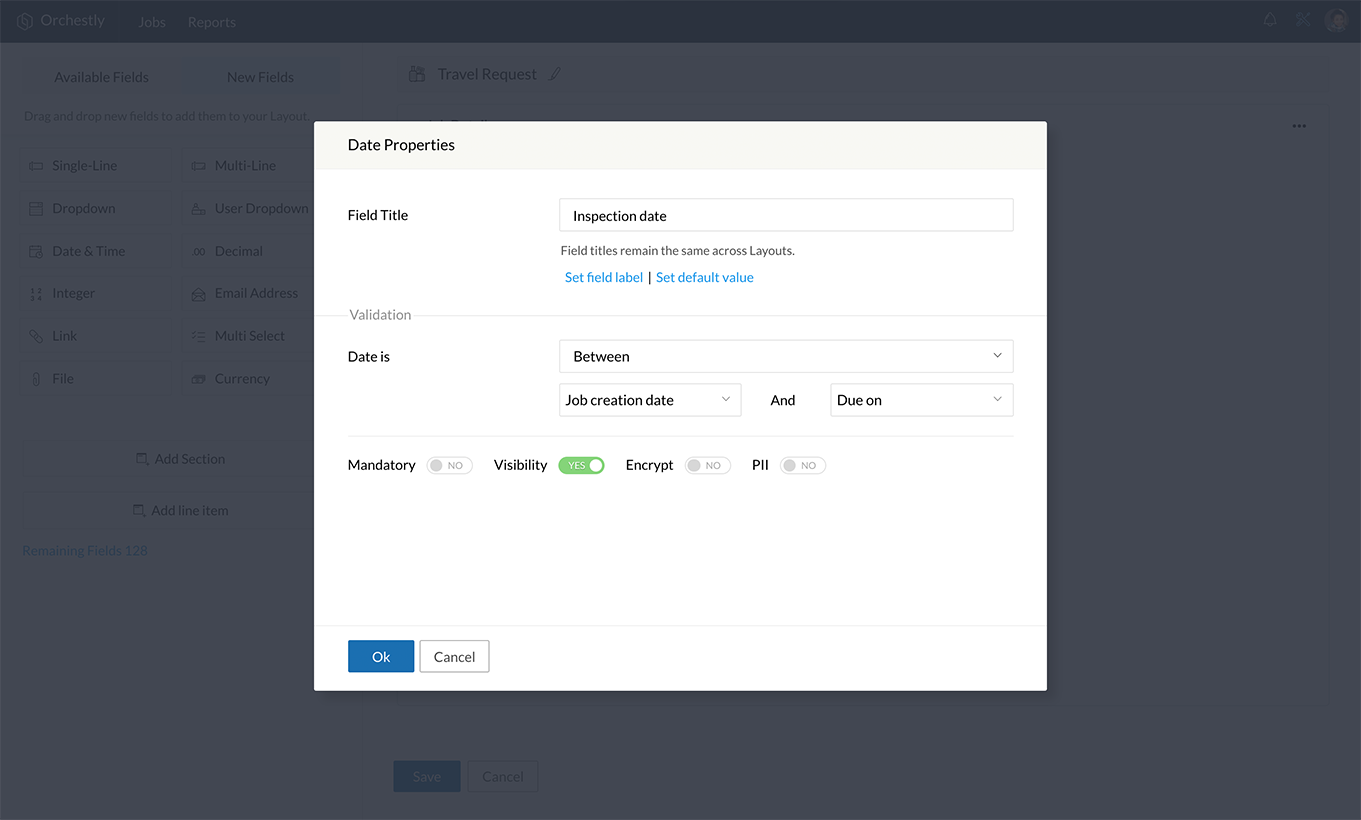Click the Decimal field icon

[198, 252]
